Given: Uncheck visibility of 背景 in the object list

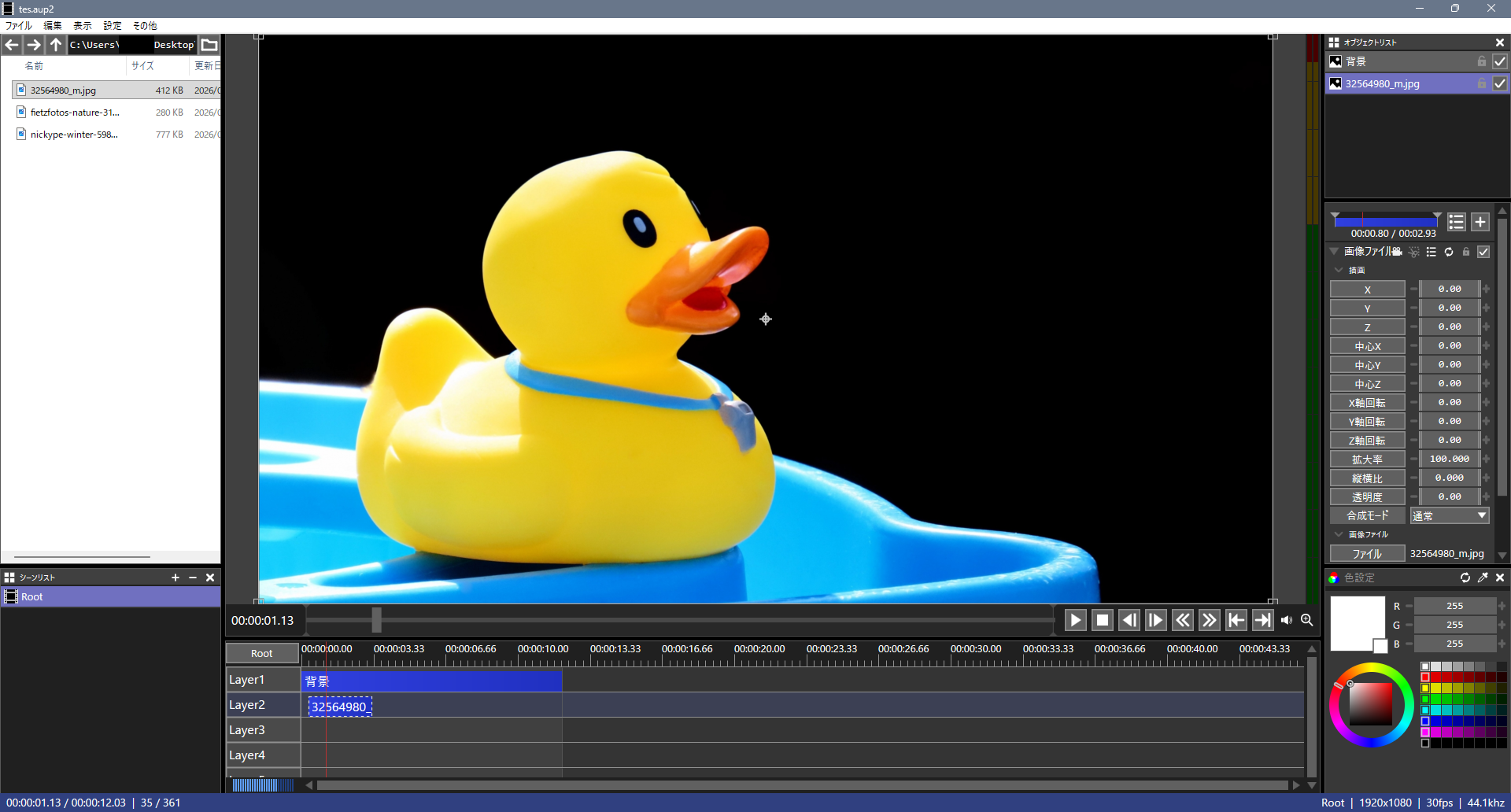Looking at the screenshot, I should click(1500, 61).
